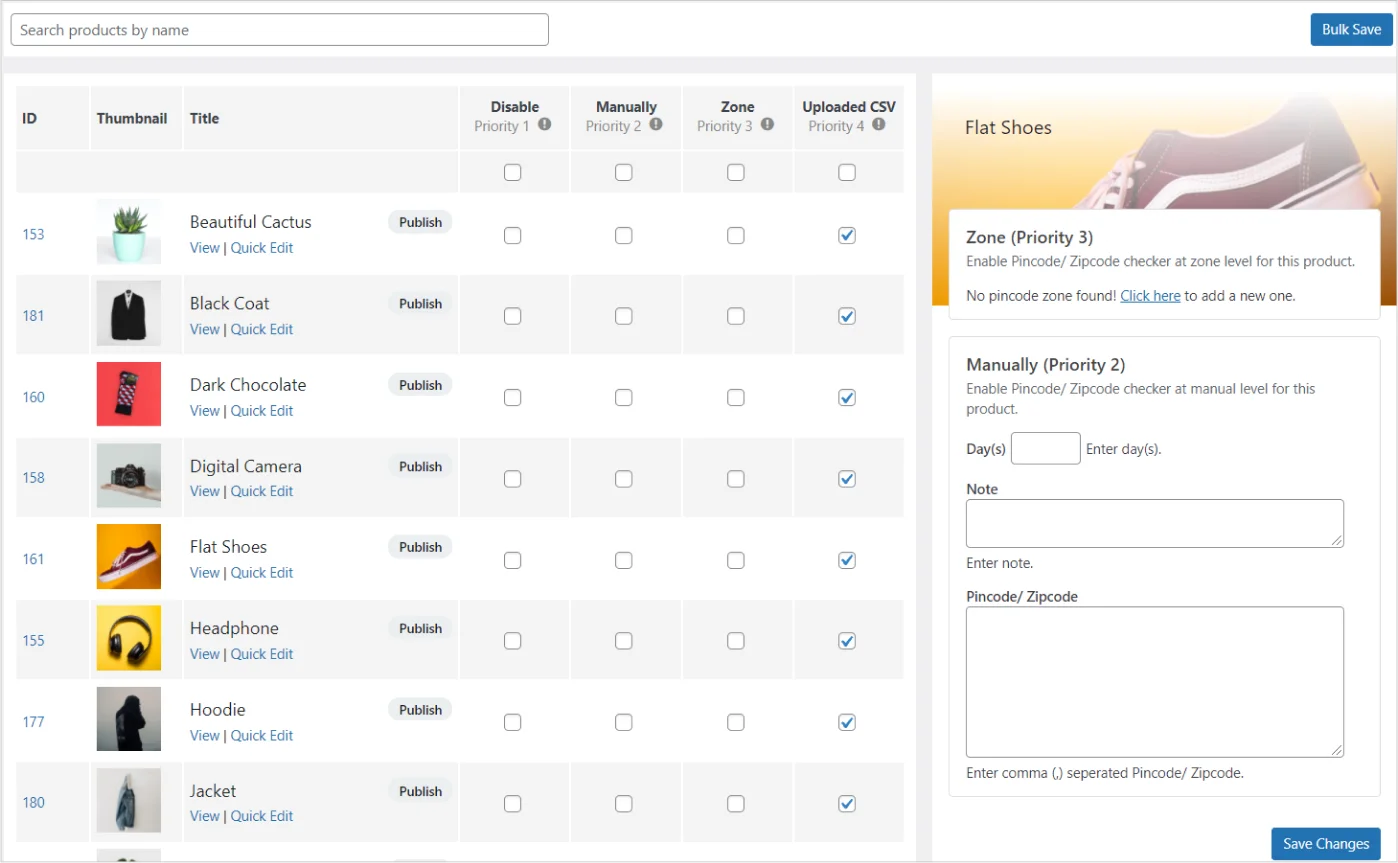1398x863 pixels.
Task: Click the Day(s) input box
Action: [x=1045, y=449]
